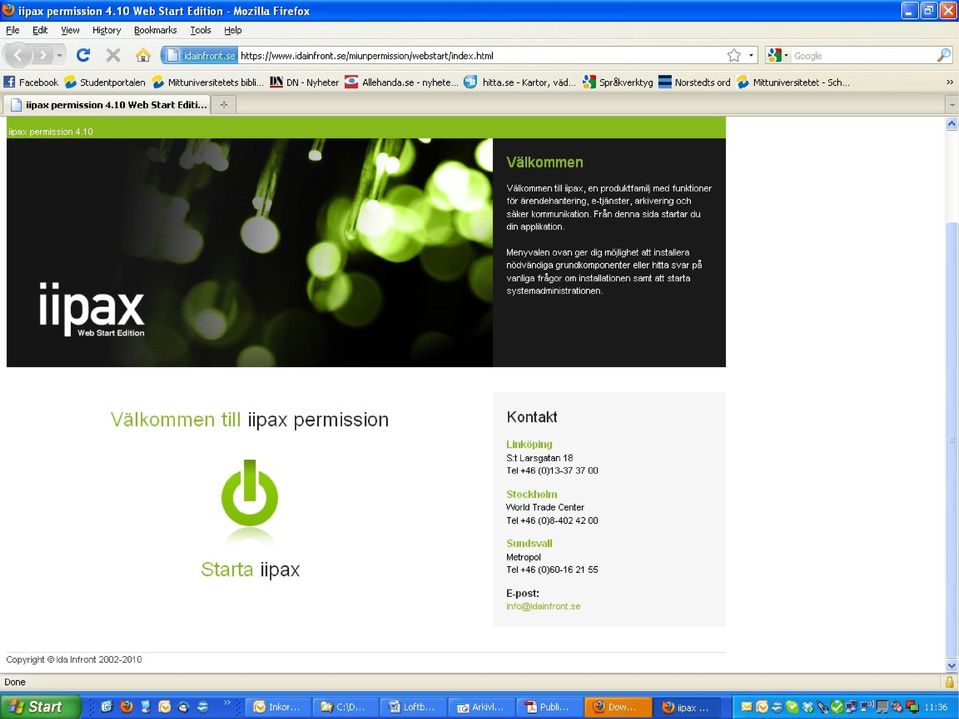The height and width of the screenshot is (719, 959).
Task: Open the hitta.se - Kartor bookmark
Action: 520,82
